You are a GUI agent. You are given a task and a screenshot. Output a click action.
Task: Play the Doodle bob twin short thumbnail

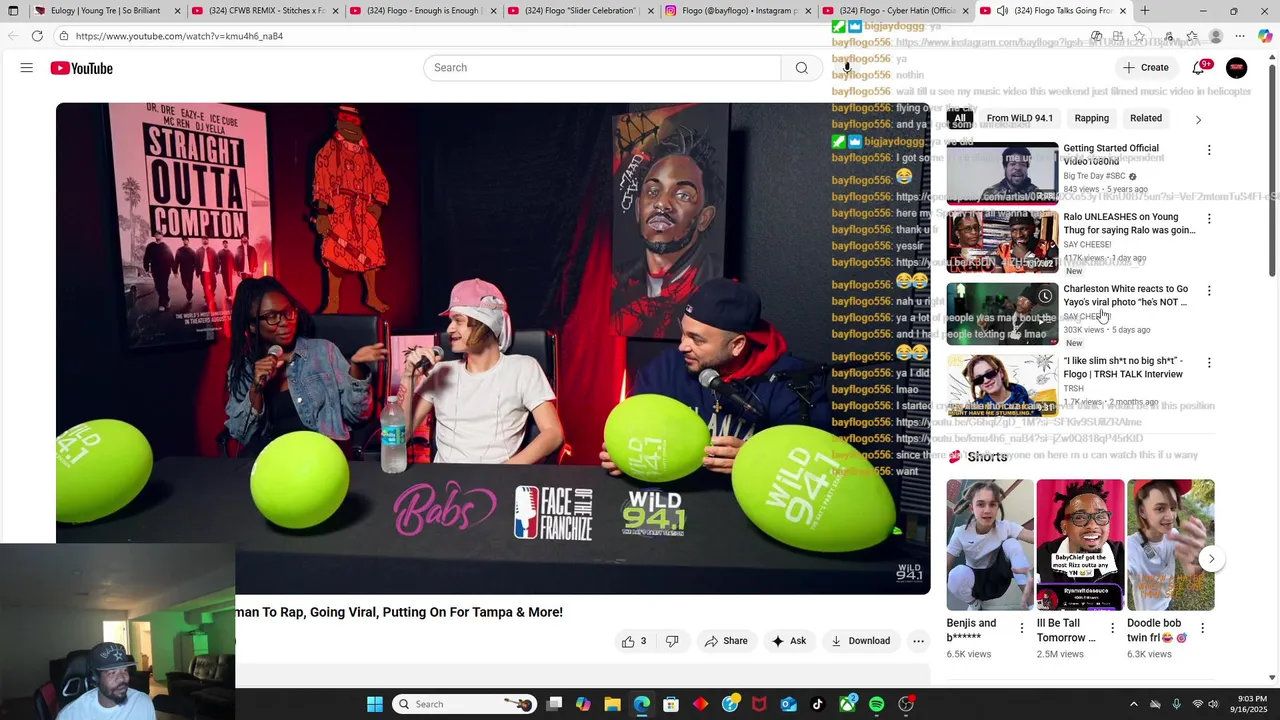click(1171, 545)
